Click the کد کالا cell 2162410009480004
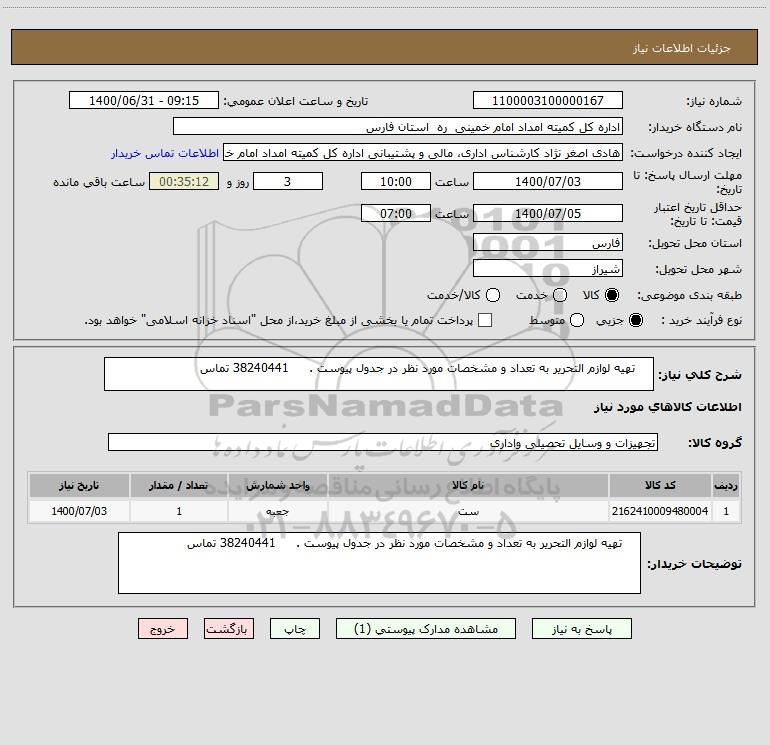The width and height of the screenshot is (770, 745). (660, 511)
